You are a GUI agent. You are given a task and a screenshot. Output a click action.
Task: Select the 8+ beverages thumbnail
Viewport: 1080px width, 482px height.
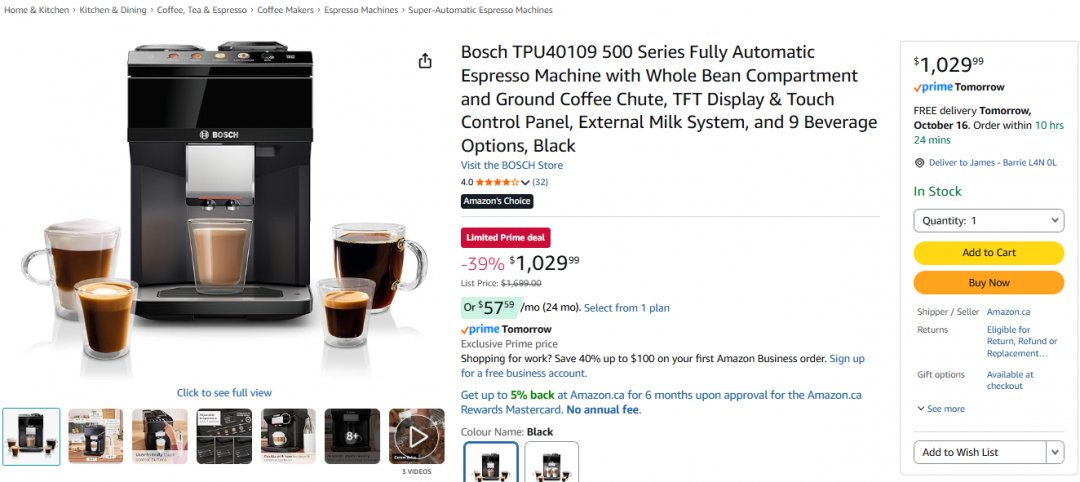click(x=352, y=436)
